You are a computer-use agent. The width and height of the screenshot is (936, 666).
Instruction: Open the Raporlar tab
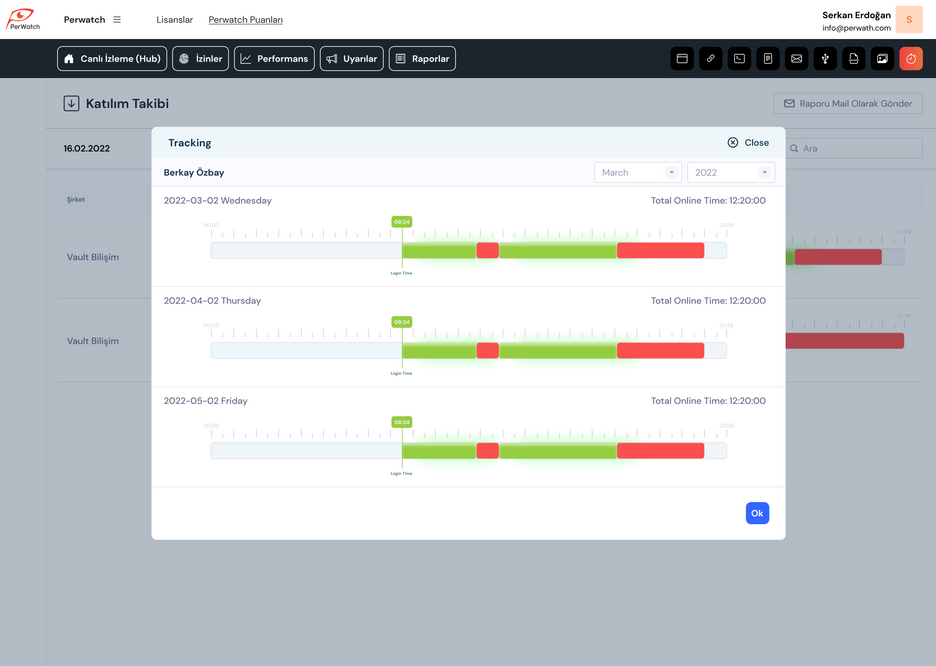click(422, 58)
